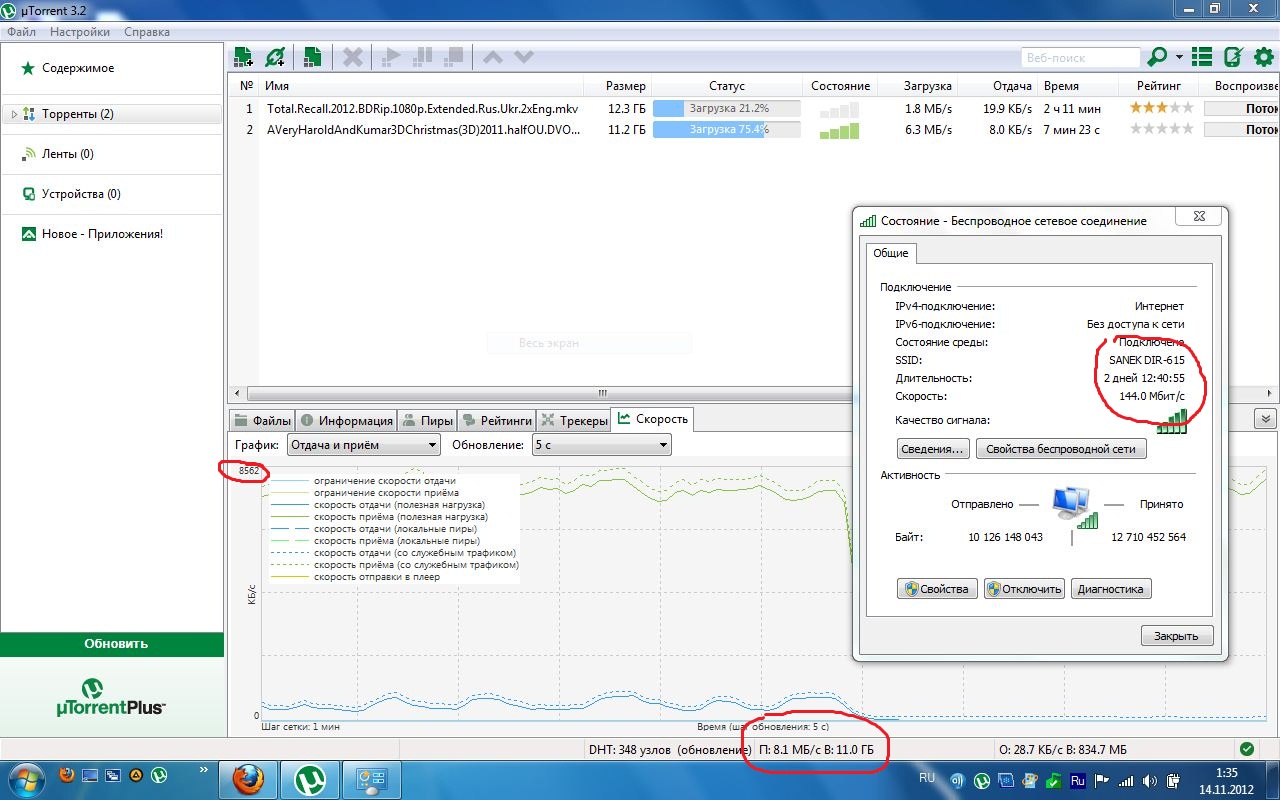Image resolution: width=1280 pixels, height=800 pixels.
Task: Click the web search magnifier icon
Action: coord(1158,57)
